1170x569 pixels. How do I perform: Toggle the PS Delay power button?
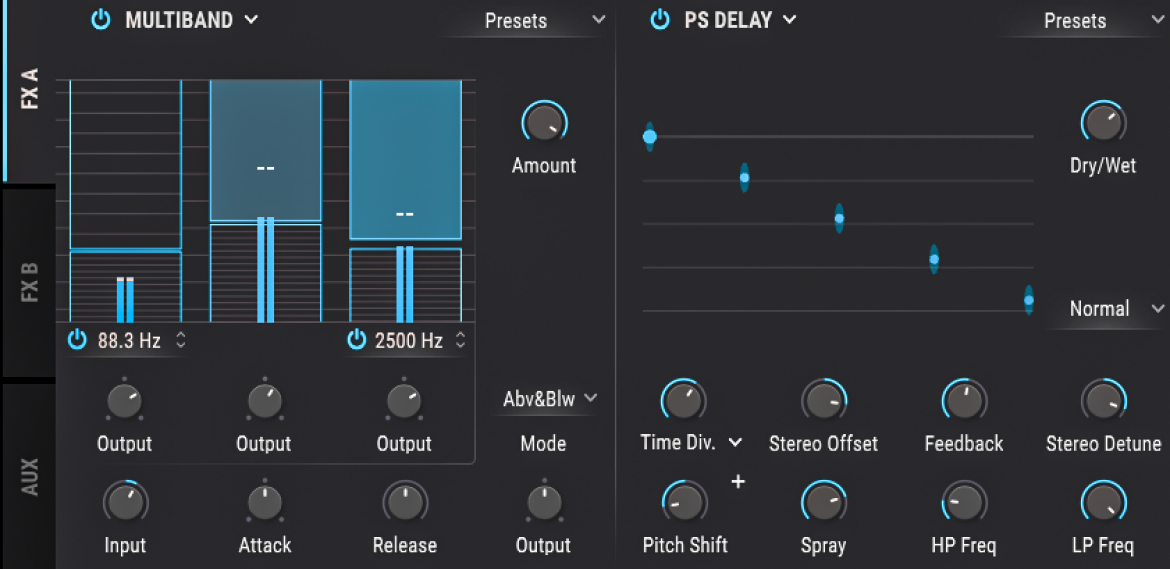click(660, 20)
